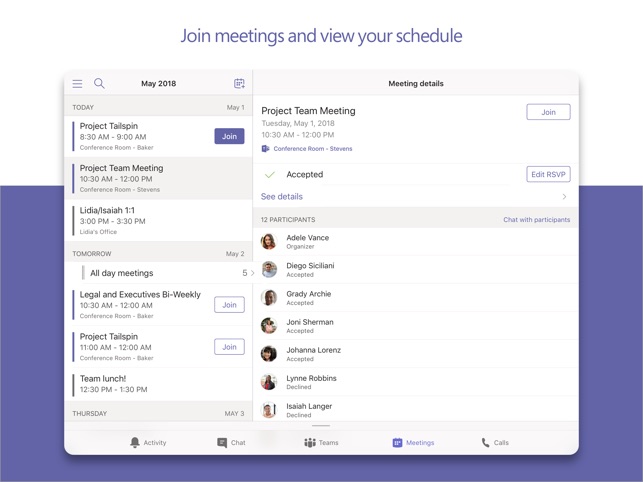This screenshot has width=643, height=482.
Task: Click the Calls phone icon
Action: [486, 443]
